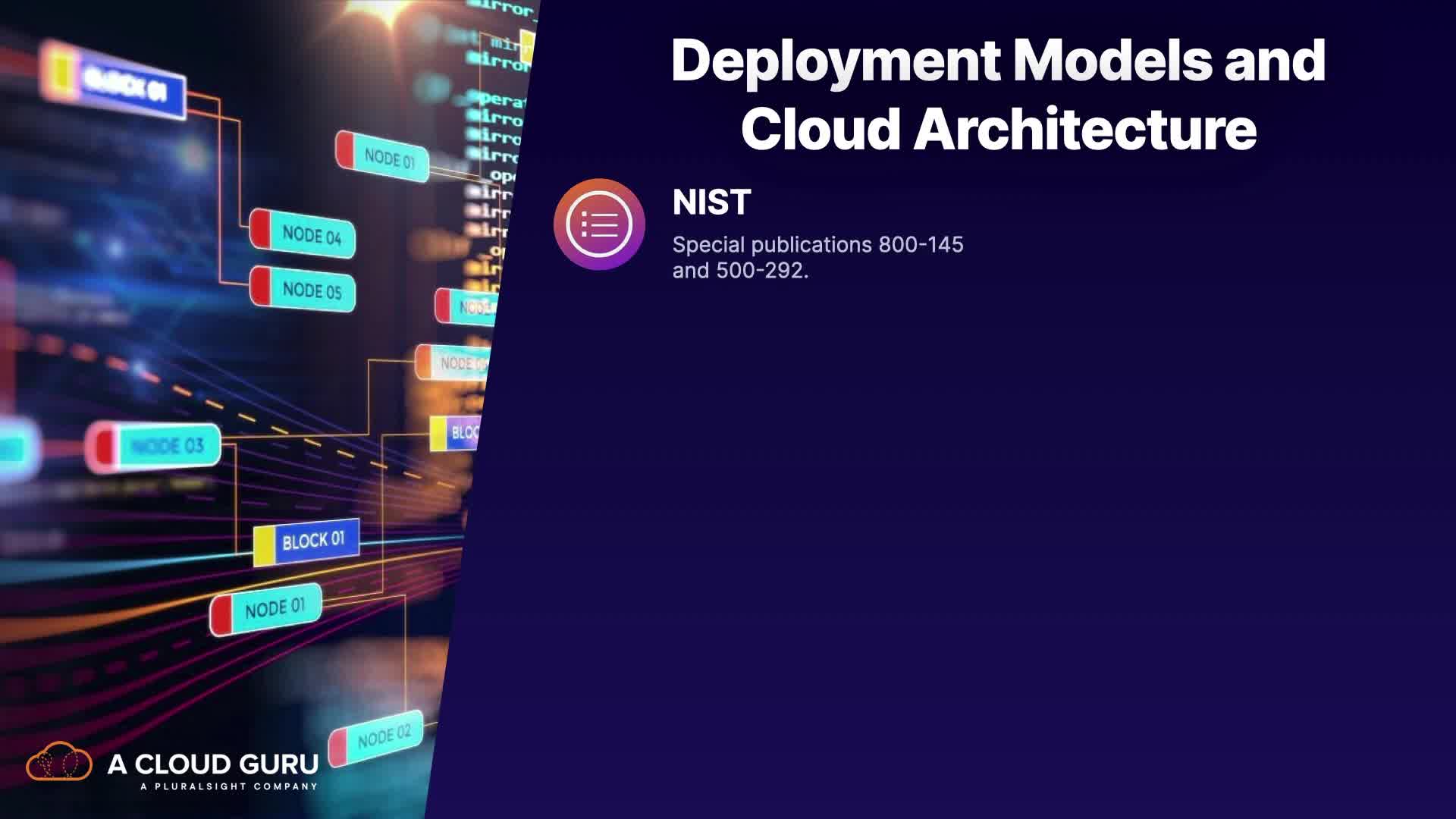Click the NODE 03 label
Image resolution: width=1456 pixels, height=819 pixels.
pos(167,446)
